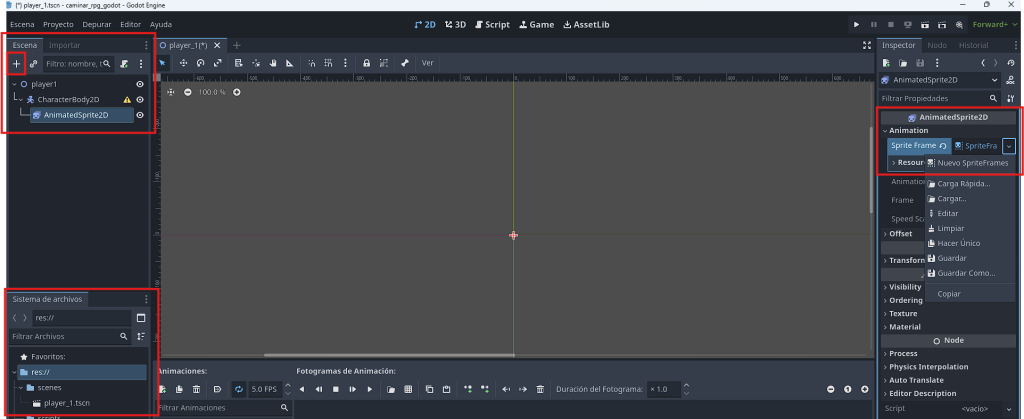Select the Move tool in the 2D toolbar

[x=183, y=63]
